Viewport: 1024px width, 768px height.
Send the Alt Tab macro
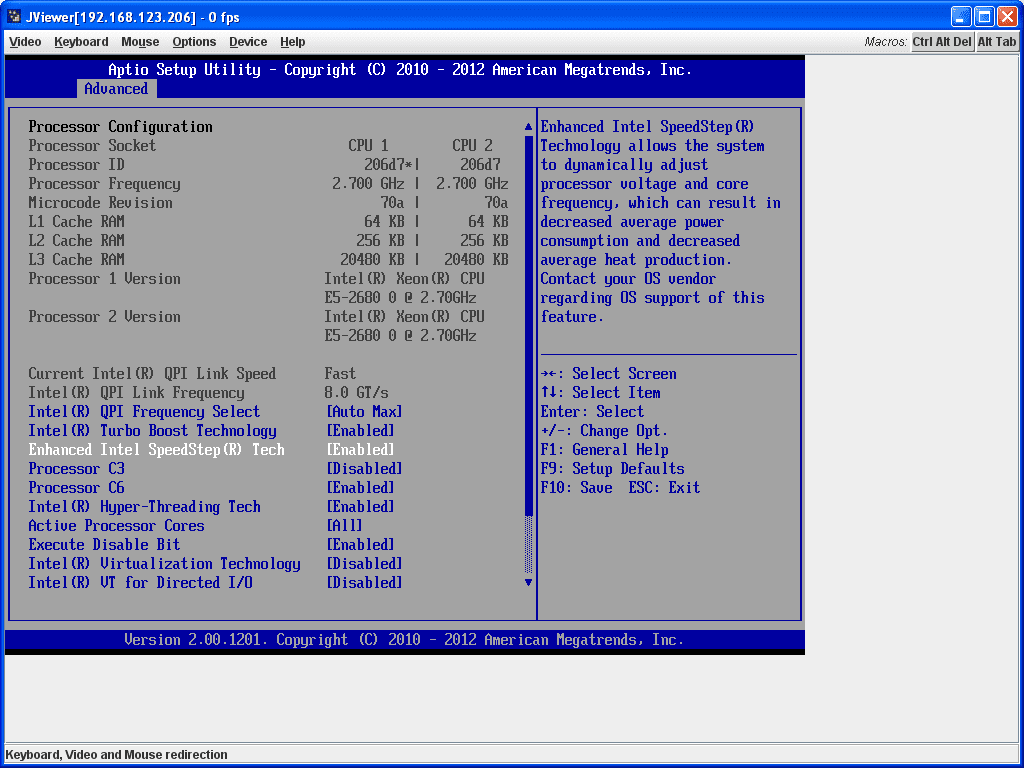[x=997, y=42]
